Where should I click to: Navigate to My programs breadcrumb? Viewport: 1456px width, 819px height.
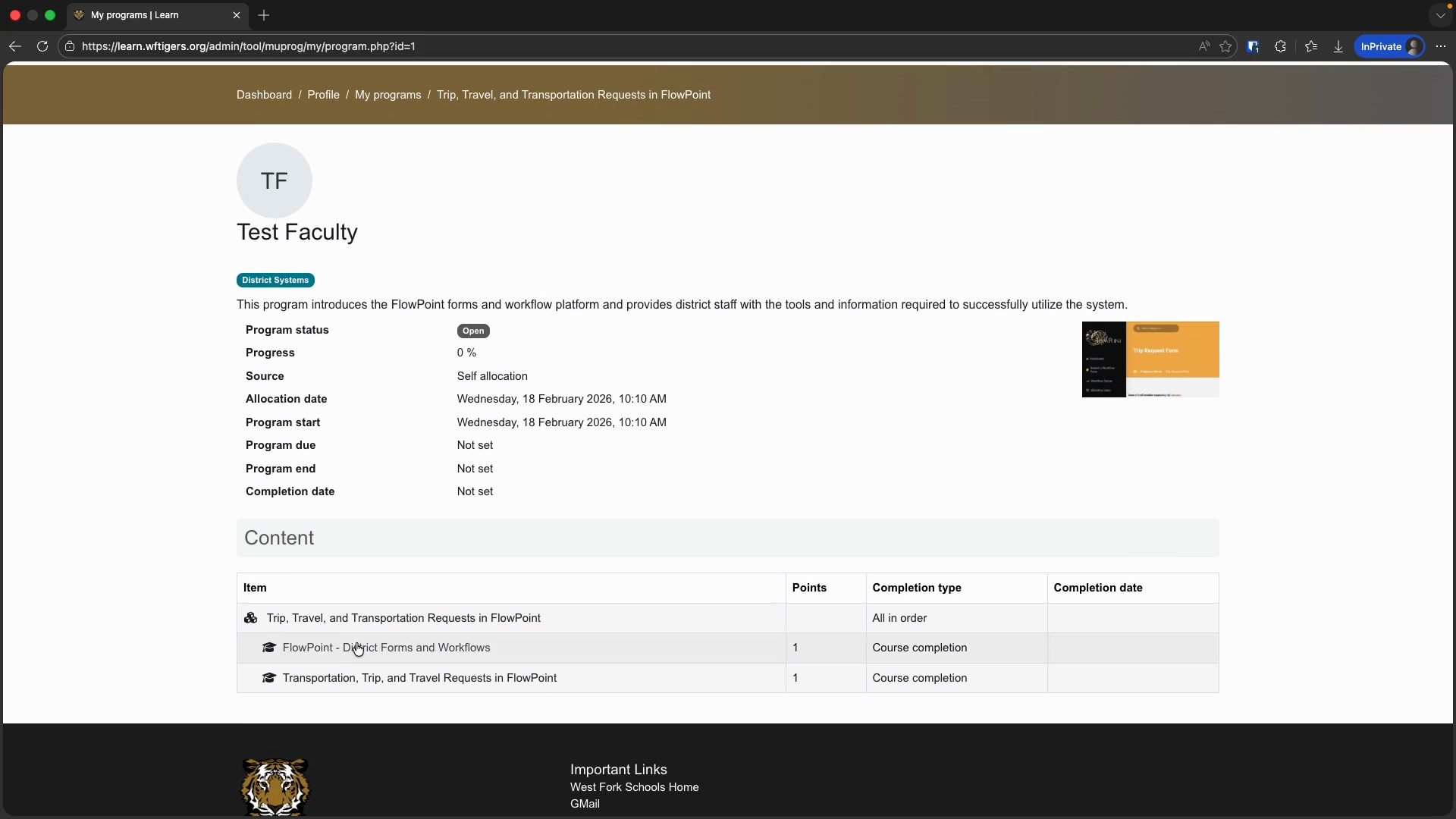[388, 95]
